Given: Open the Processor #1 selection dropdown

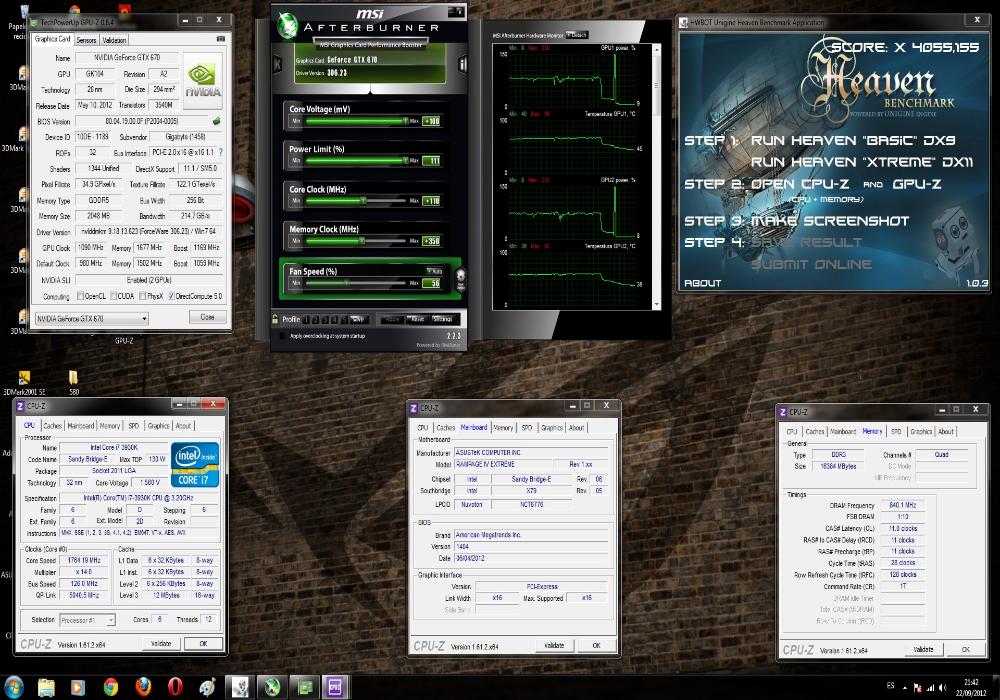Looking at the screenshot, I should click(87, 620).
